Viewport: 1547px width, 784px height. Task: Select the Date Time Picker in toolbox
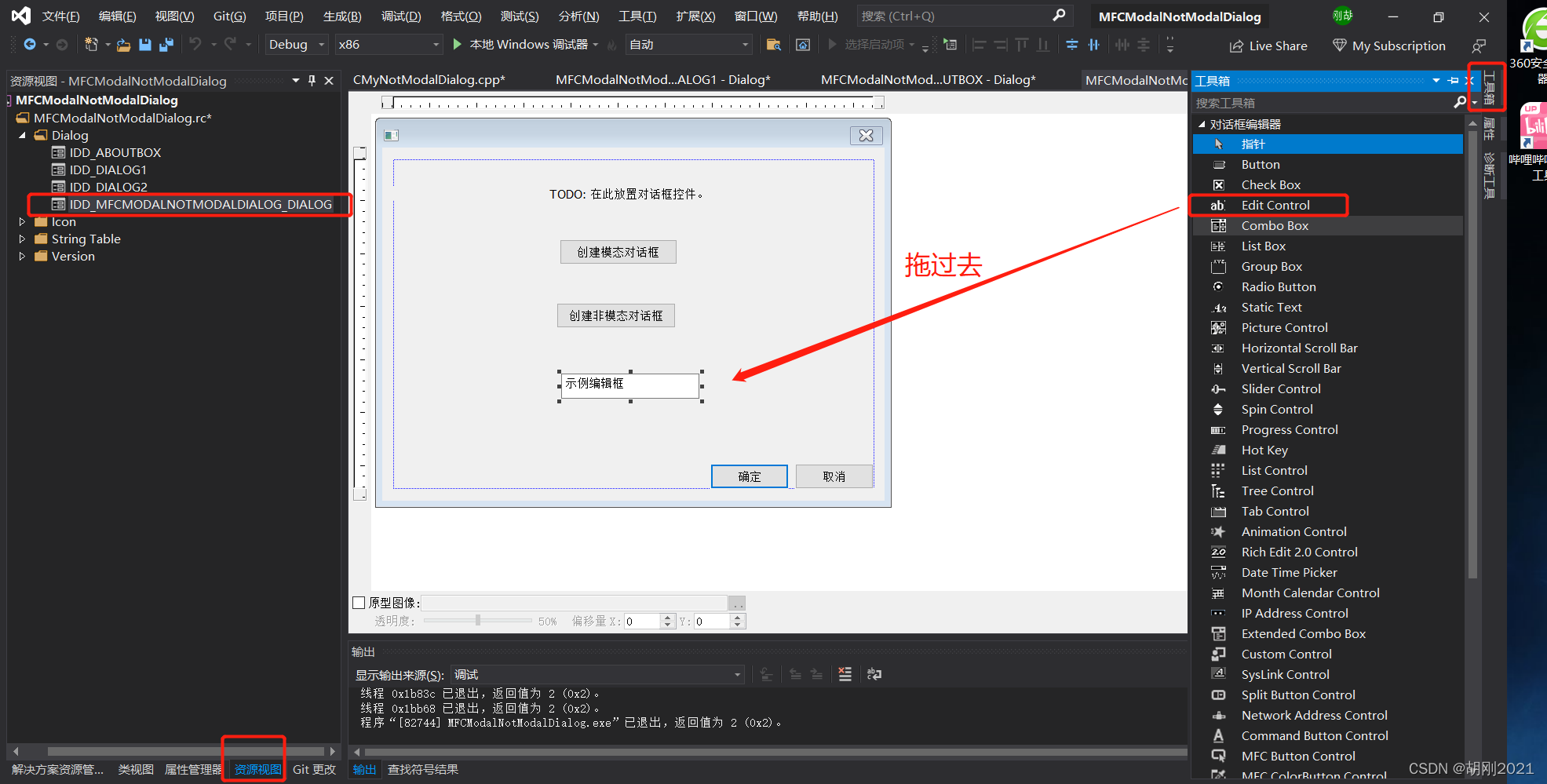click(1327, 572)
